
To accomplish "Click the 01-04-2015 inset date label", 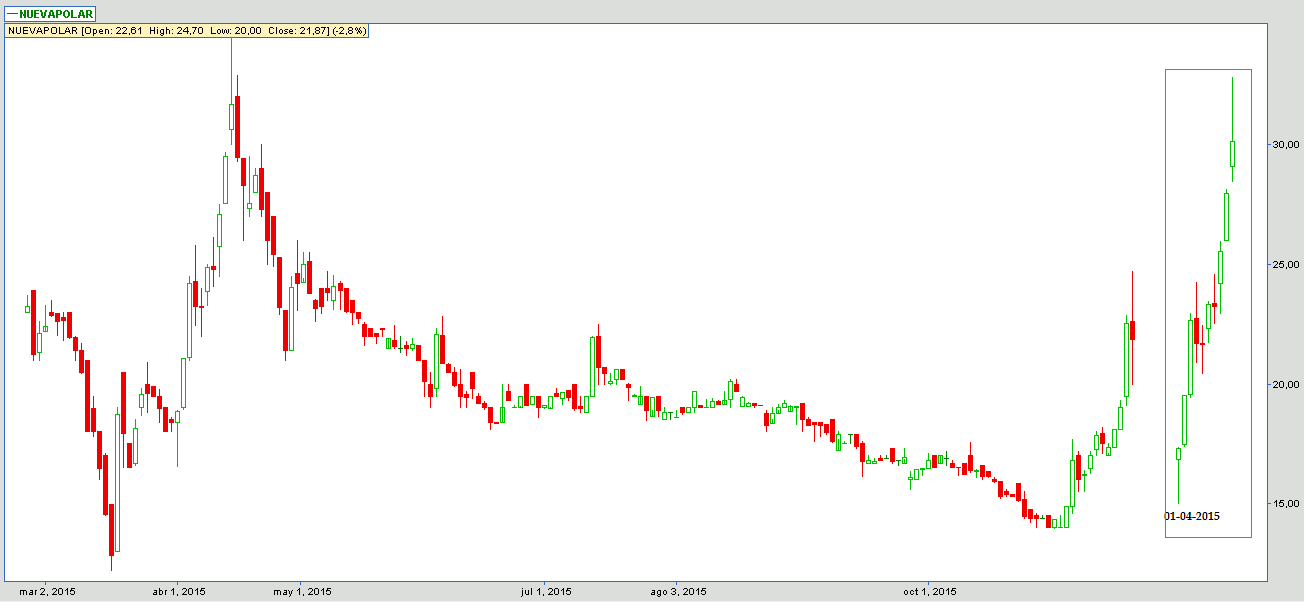I will click(1192, 516).
